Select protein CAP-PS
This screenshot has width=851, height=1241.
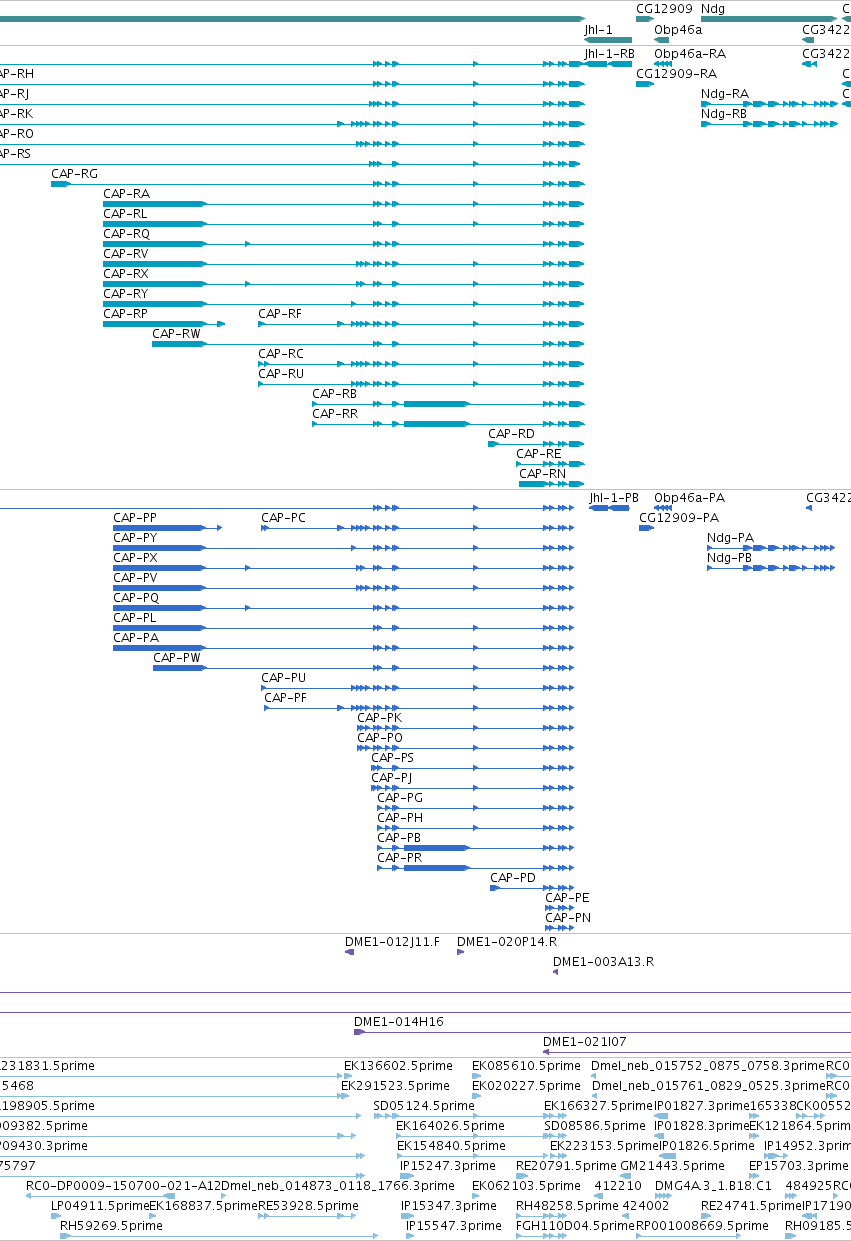coord(393,757)
